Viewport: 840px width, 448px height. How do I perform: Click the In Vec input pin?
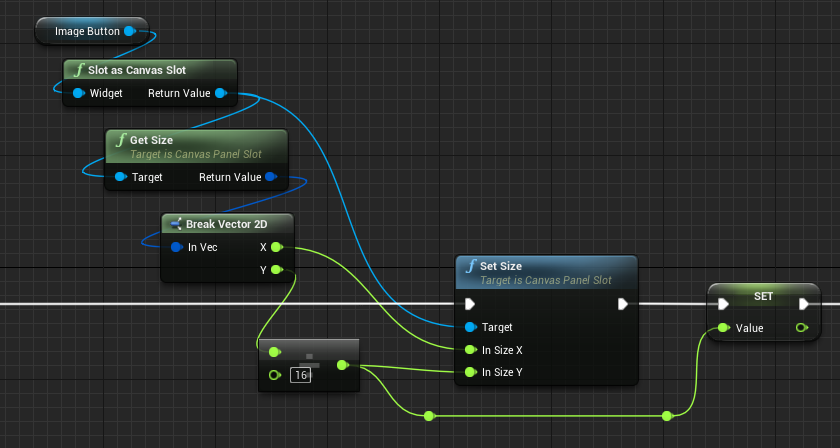pos(177,247)
